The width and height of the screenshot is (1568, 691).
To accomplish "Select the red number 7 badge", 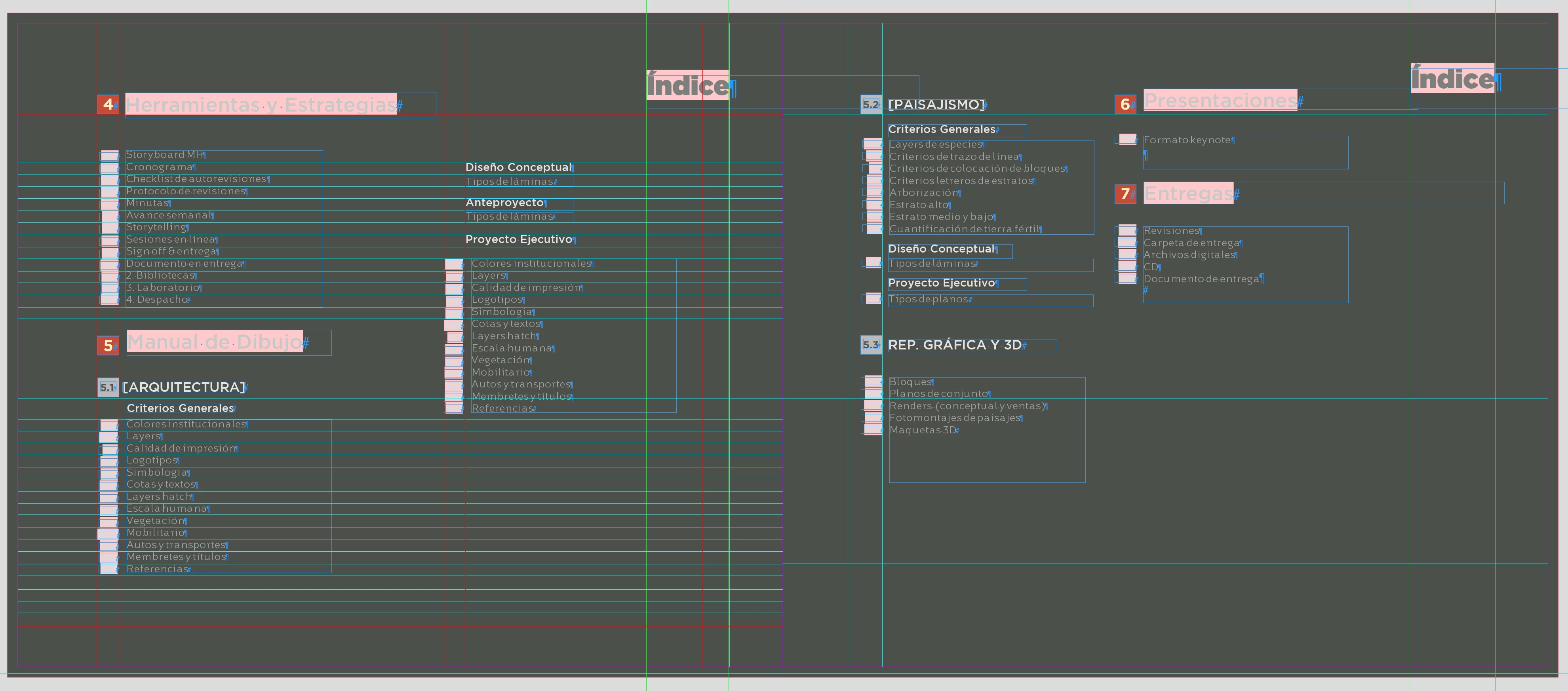I will point(1125,194).
